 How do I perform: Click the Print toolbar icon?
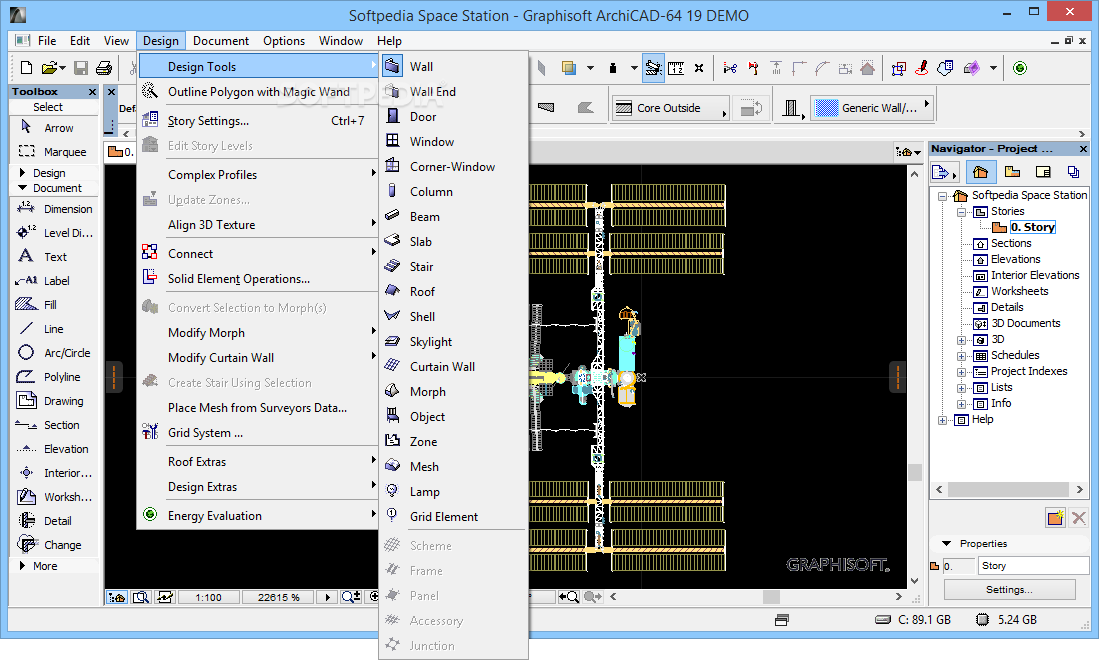[x=104, y=68]
